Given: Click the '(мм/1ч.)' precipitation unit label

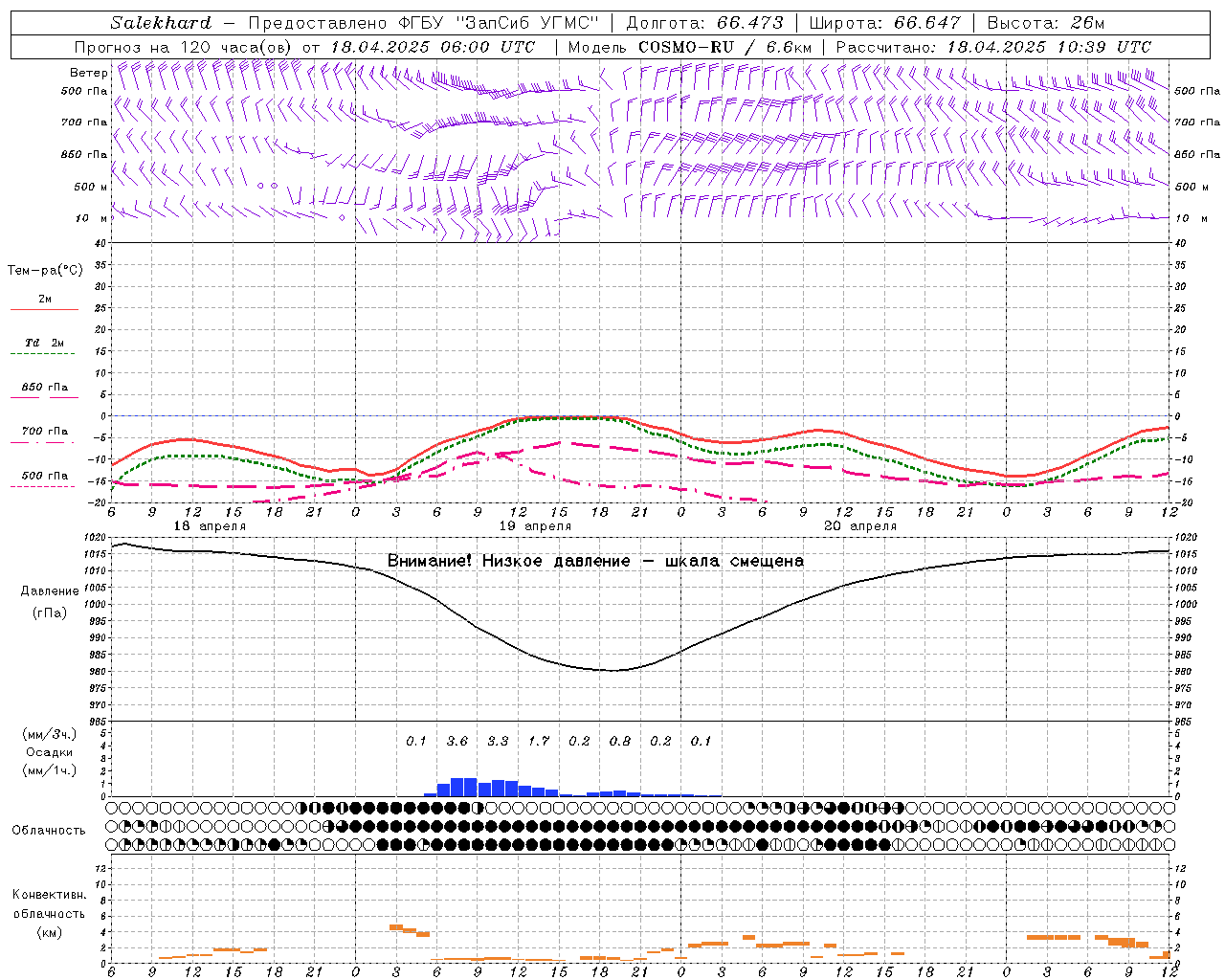Looking at the screenshot, I should coord(50,770).
